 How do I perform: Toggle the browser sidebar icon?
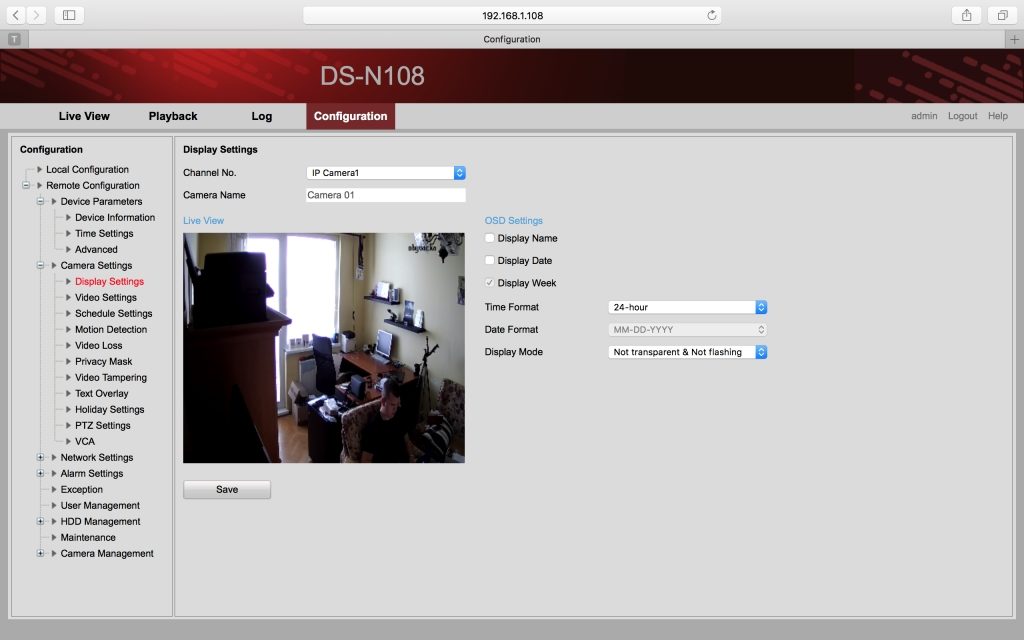[x=69, y=15]
